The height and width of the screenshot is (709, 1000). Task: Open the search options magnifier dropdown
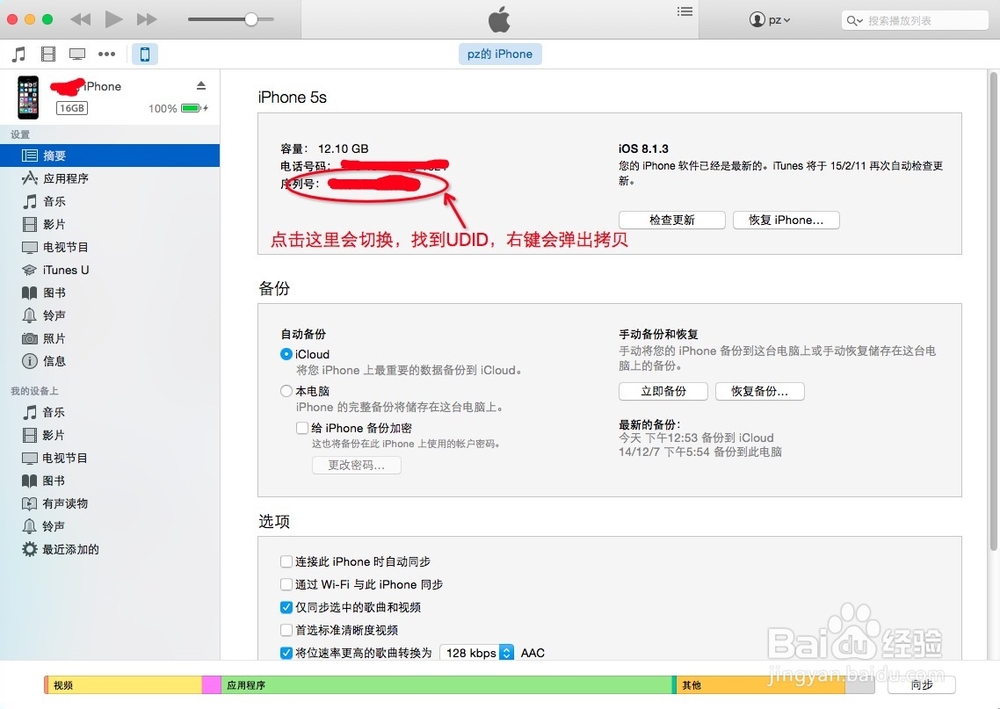[855, 20]
